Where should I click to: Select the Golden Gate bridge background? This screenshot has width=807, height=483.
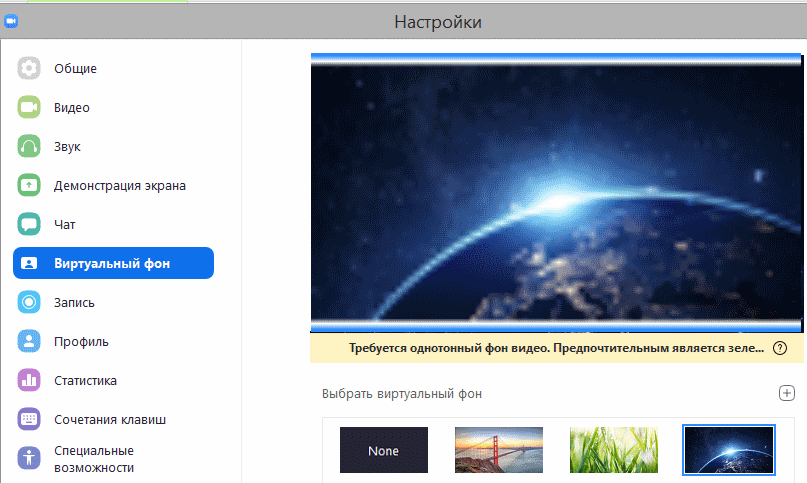[499, 450]
